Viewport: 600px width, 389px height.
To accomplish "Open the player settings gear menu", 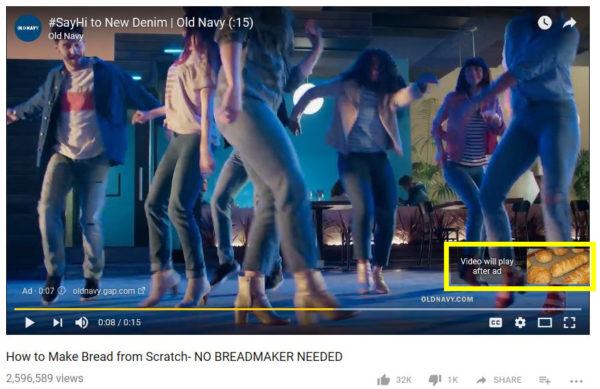I will coord(520,322).
